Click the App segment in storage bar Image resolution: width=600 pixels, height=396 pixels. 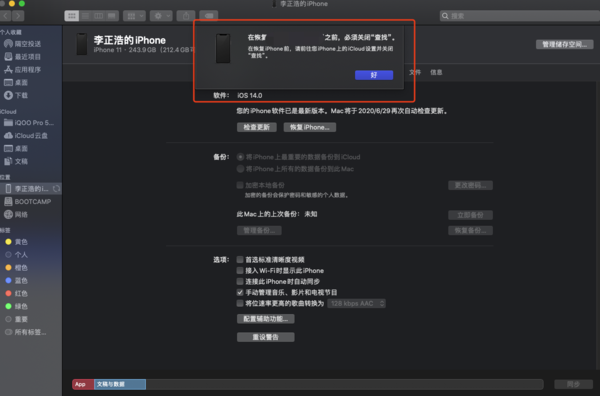coord(83,384)
